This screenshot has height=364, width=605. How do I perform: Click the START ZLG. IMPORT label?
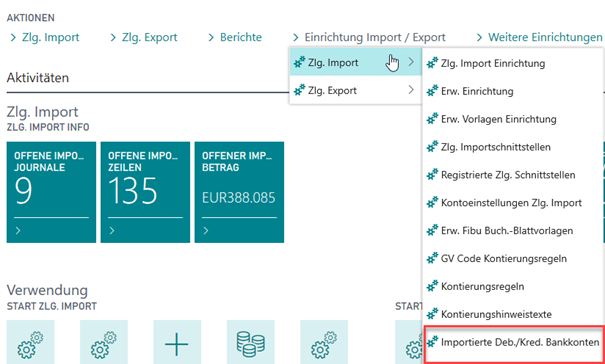pyautogui.click(x=52, y=306)
